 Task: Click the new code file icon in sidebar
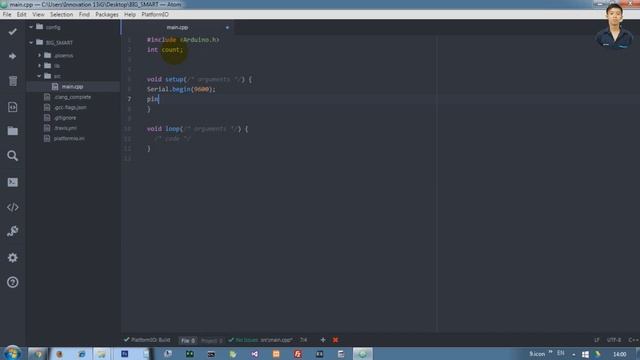point(13,107)
